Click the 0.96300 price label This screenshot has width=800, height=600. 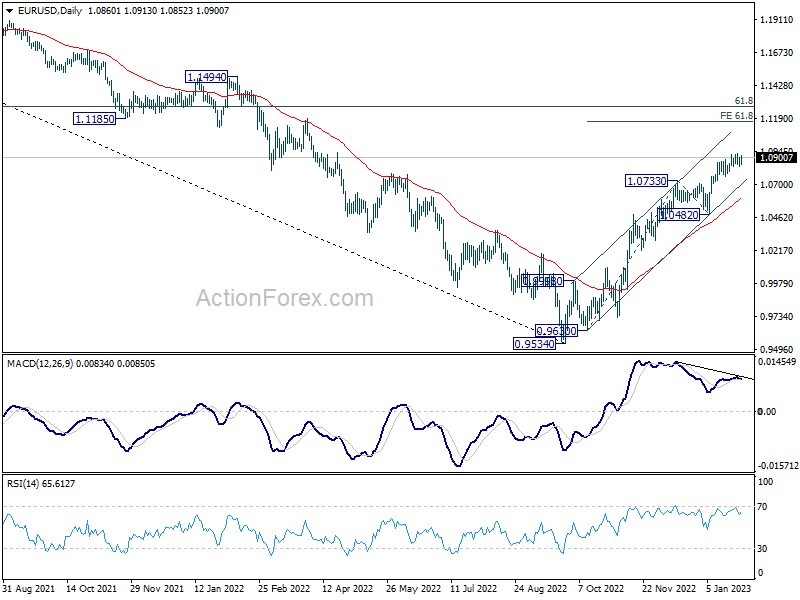[x=556, y=331]
